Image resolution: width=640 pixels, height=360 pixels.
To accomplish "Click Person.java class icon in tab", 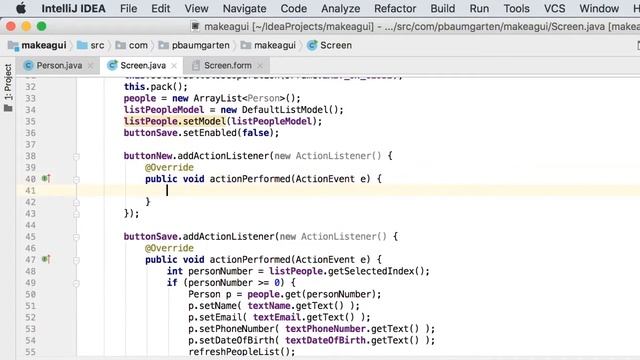I will click(28, 65).
